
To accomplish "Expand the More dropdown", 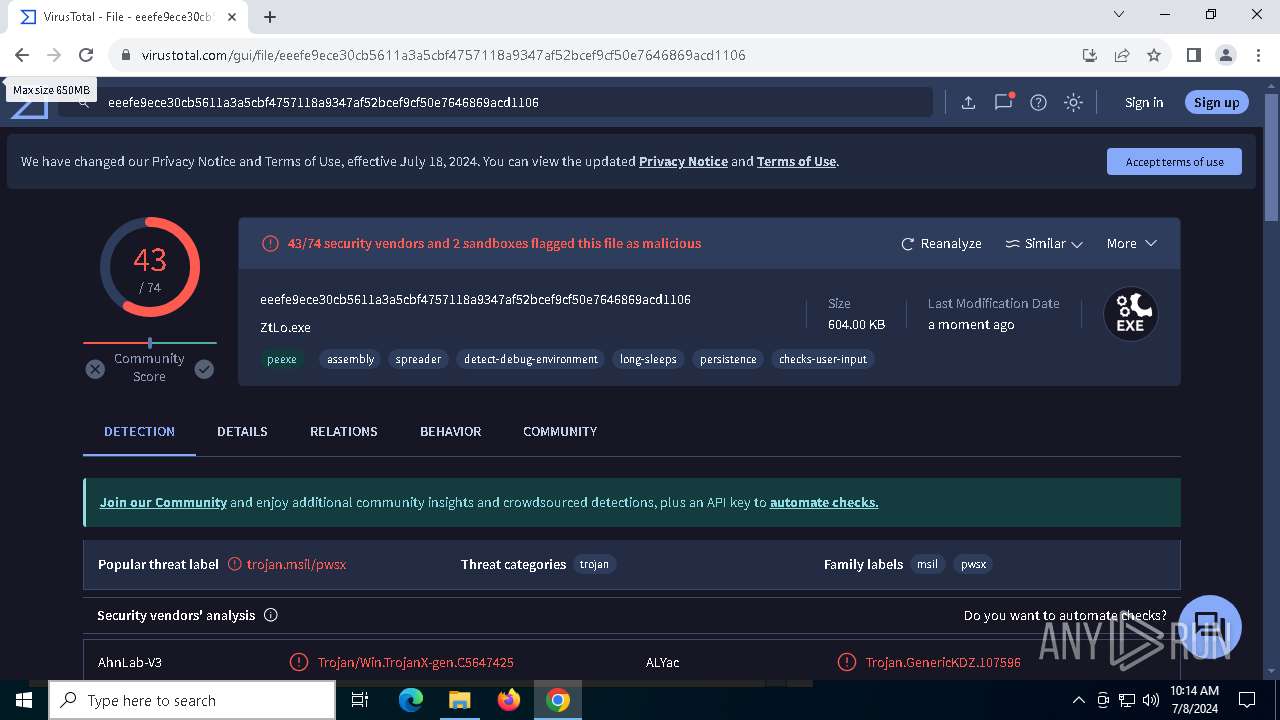I will [x=1131, y=243].
